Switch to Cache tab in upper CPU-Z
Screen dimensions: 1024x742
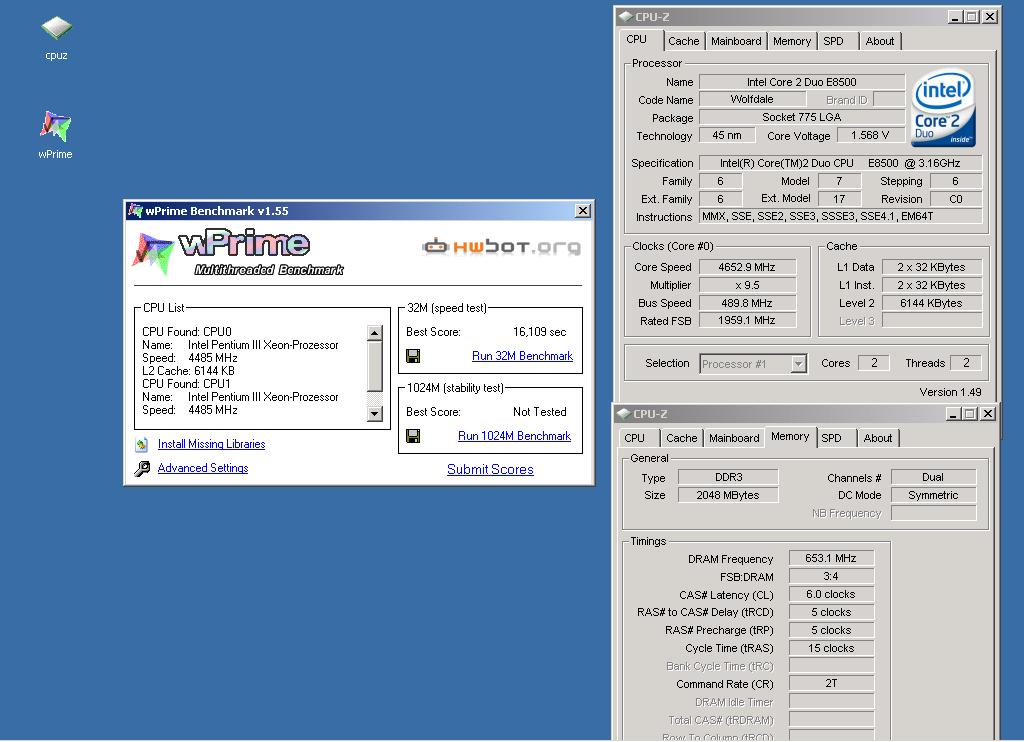click(x=684, y=41)
